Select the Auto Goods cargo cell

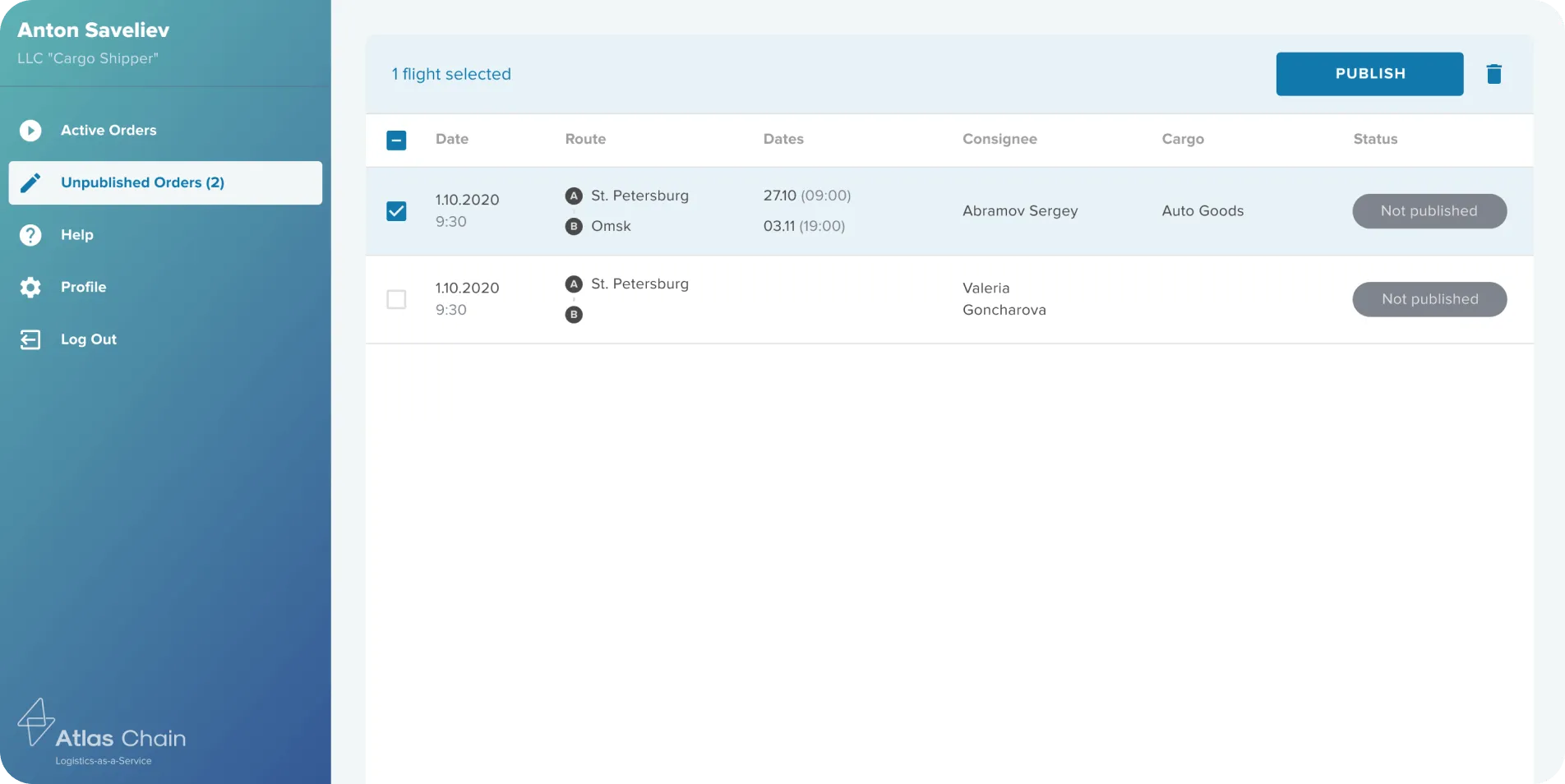click(x=1203, y=211)
